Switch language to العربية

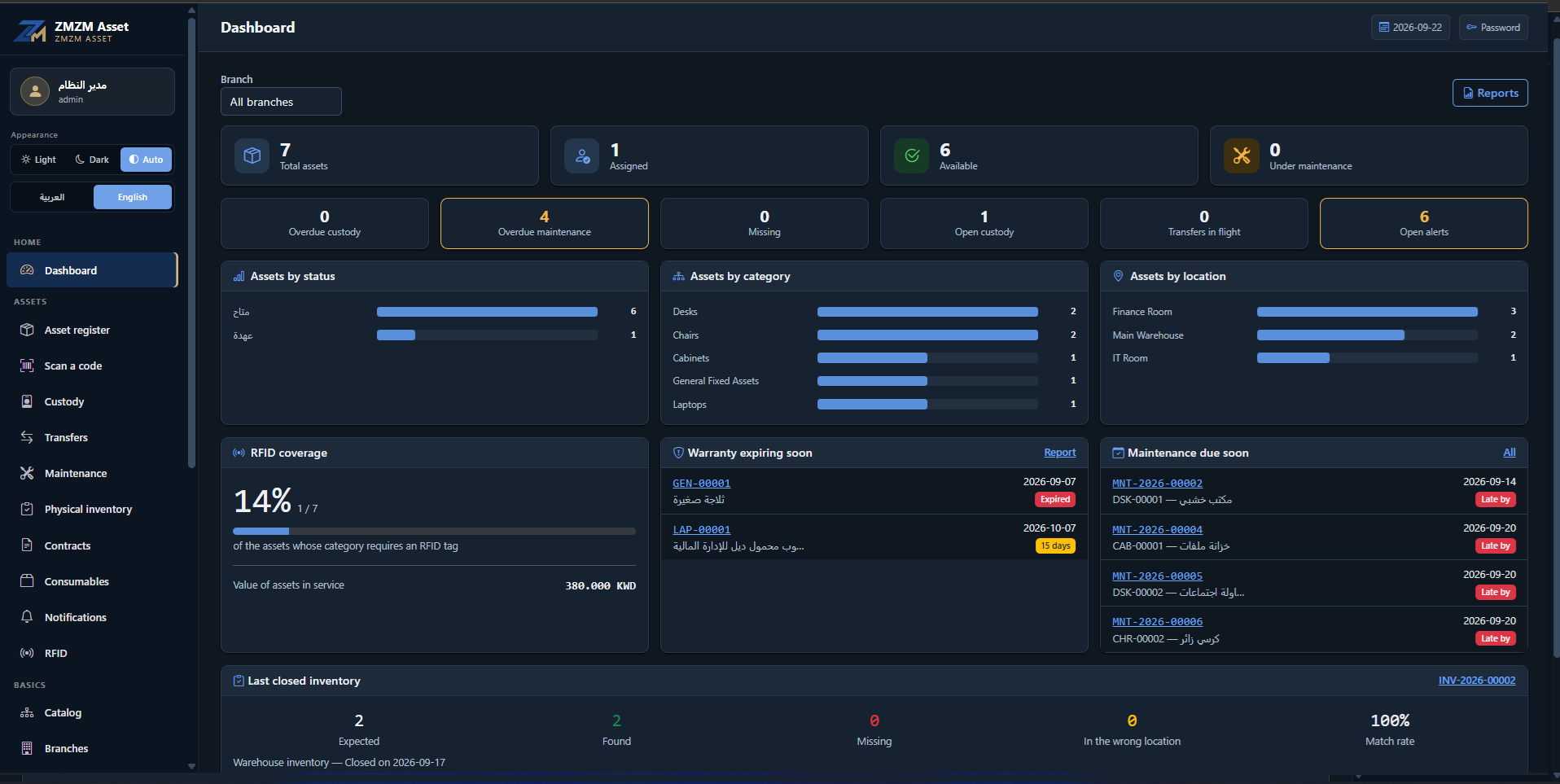(x=52, y=197)
